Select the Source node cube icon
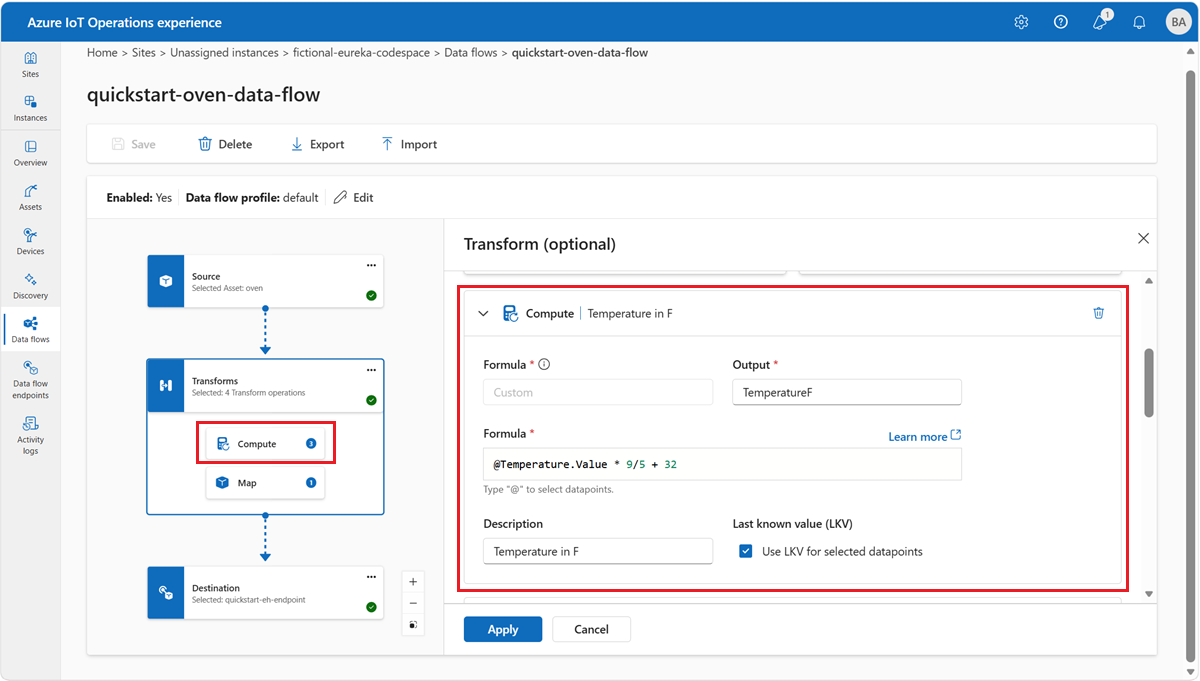Image resolution: width=1200 pixels, height=681 pixels. [x=165, y=281]
